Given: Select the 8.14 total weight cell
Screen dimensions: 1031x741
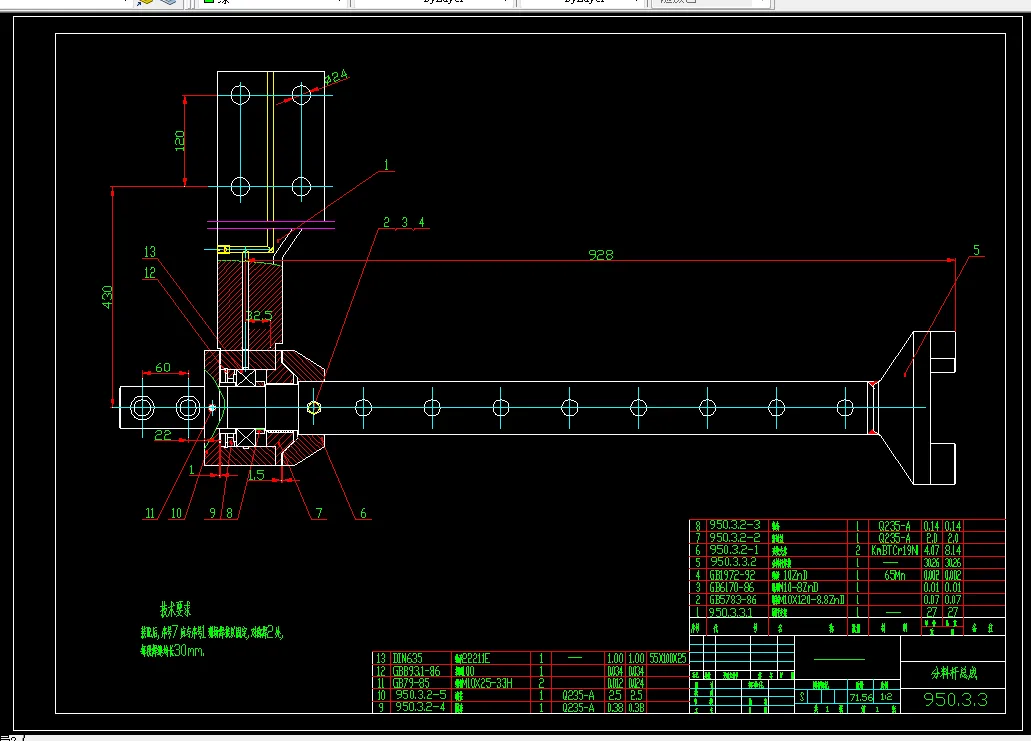Looking at the screenshot, I should click(x=953, y=550).
